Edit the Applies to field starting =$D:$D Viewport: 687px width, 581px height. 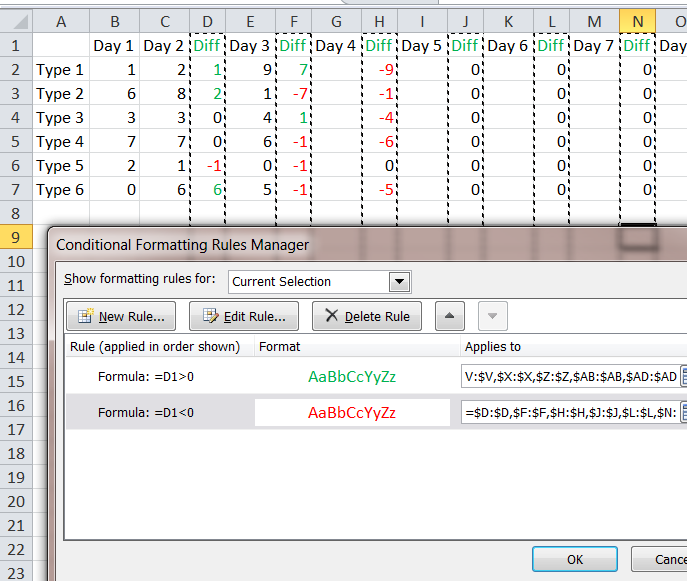pyautogui.click(x=570, y=413)
